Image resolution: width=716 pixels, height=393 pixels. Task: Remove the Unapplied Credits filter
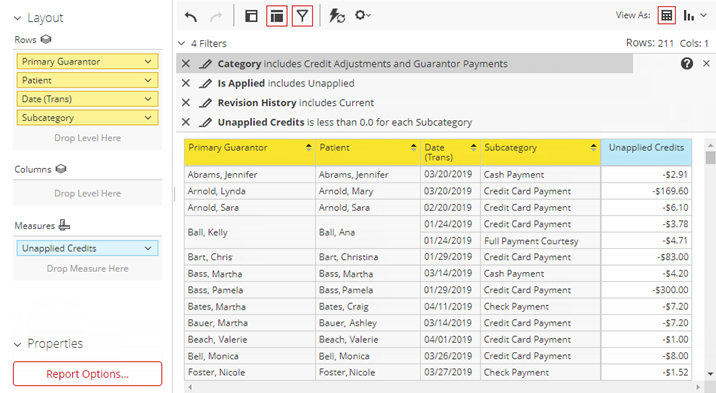[x=186, y=122]
